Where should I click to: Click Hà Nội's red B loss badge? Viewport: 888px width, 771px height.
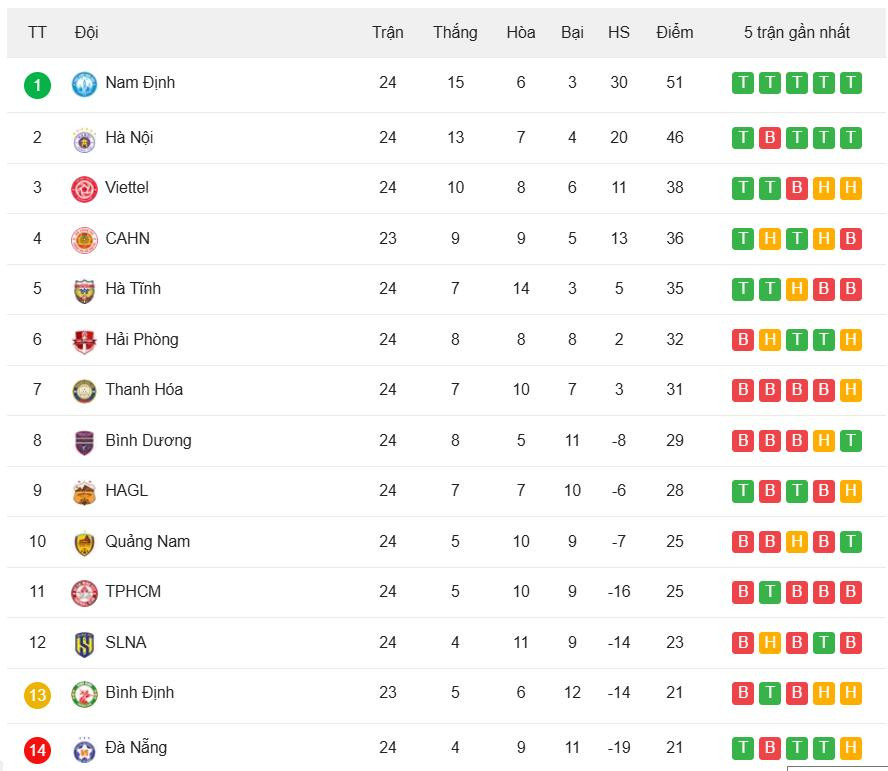pos(770,138)
